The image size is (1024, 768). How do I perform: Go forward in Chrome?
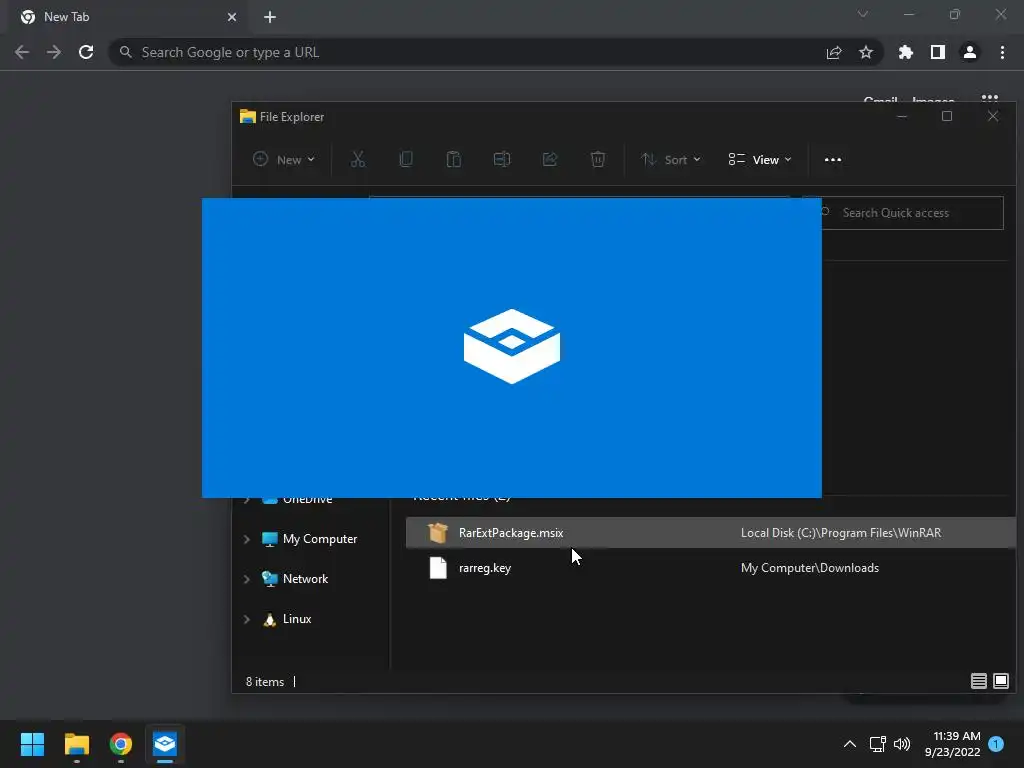click(54, 52)
